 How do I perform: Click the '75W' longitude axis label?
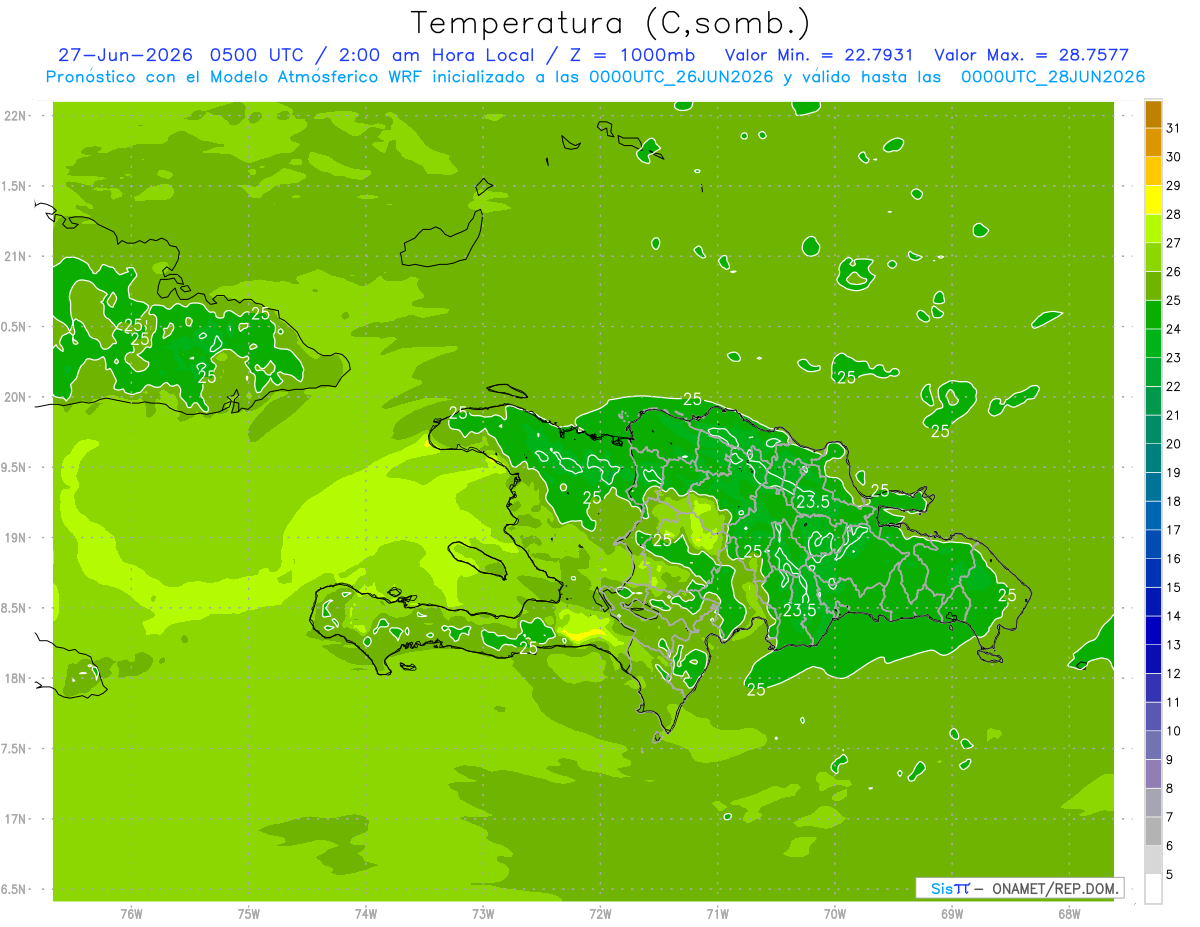pos(249,914)
